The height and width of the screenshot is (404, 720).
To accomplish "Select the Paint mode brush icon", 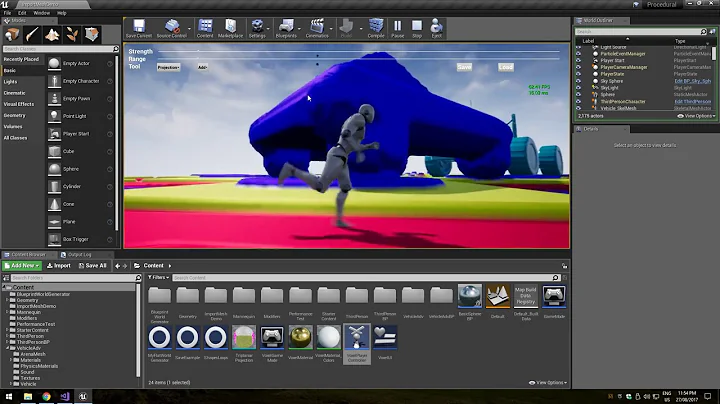I will (32, 34).
